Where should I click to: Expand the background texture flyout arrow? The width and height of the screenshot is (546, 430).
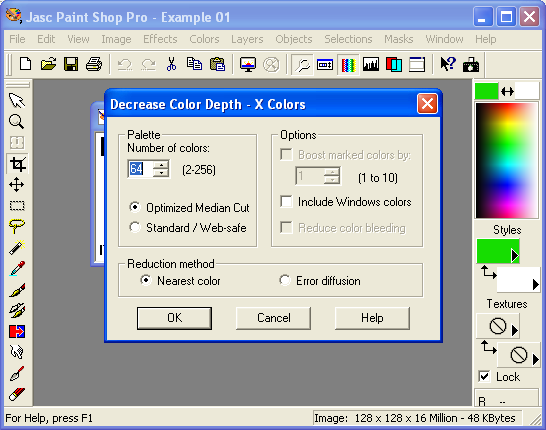(536, 359)
